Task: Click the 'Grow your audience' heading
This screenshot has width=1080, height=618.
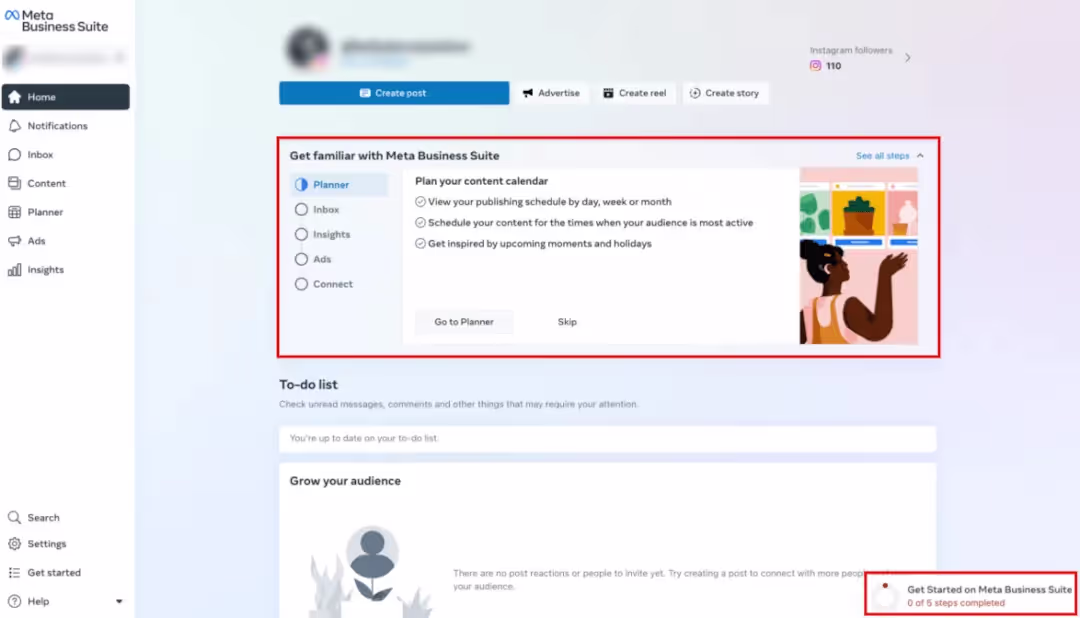Action: tap(345, 481)
